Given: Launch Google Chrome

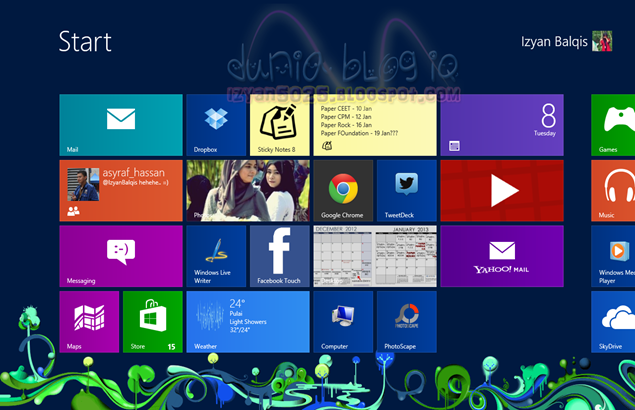Looking at the screenshot, I should (x=343, y=190).
